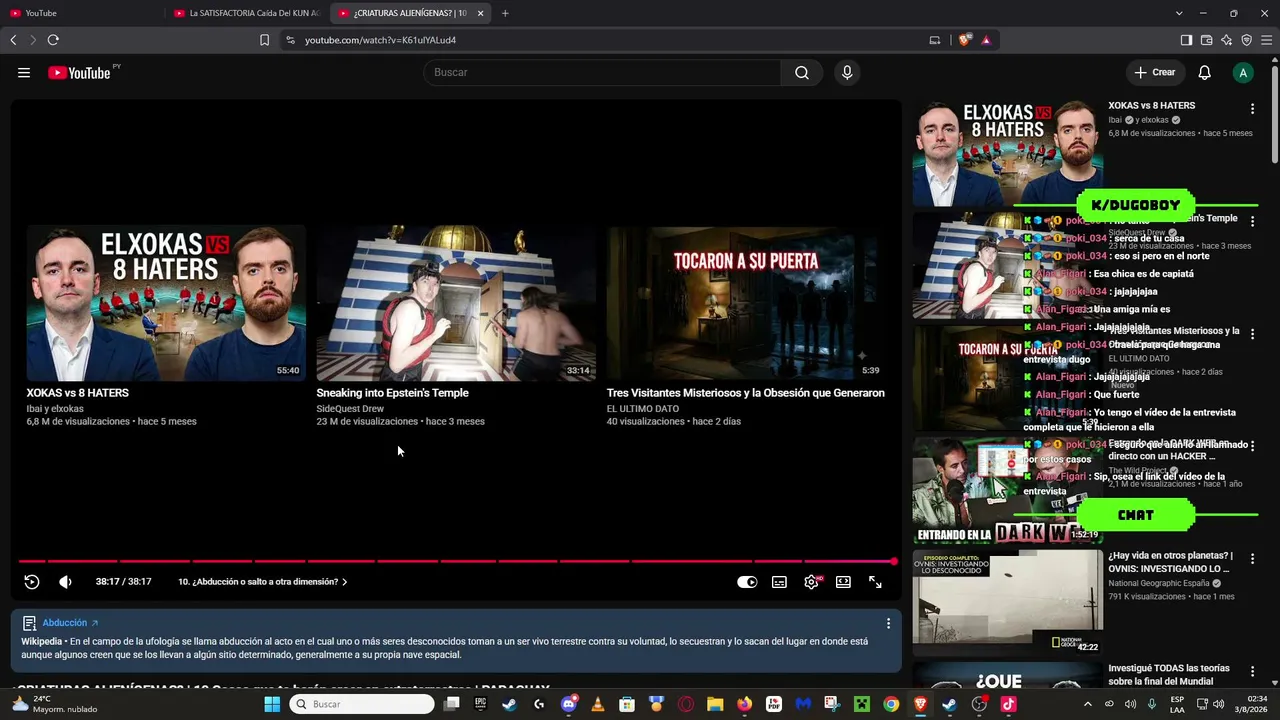This screenshot has width=1280, height=720.
Task: Open site information for youtube.com
Action: click(x=290, y=40)
